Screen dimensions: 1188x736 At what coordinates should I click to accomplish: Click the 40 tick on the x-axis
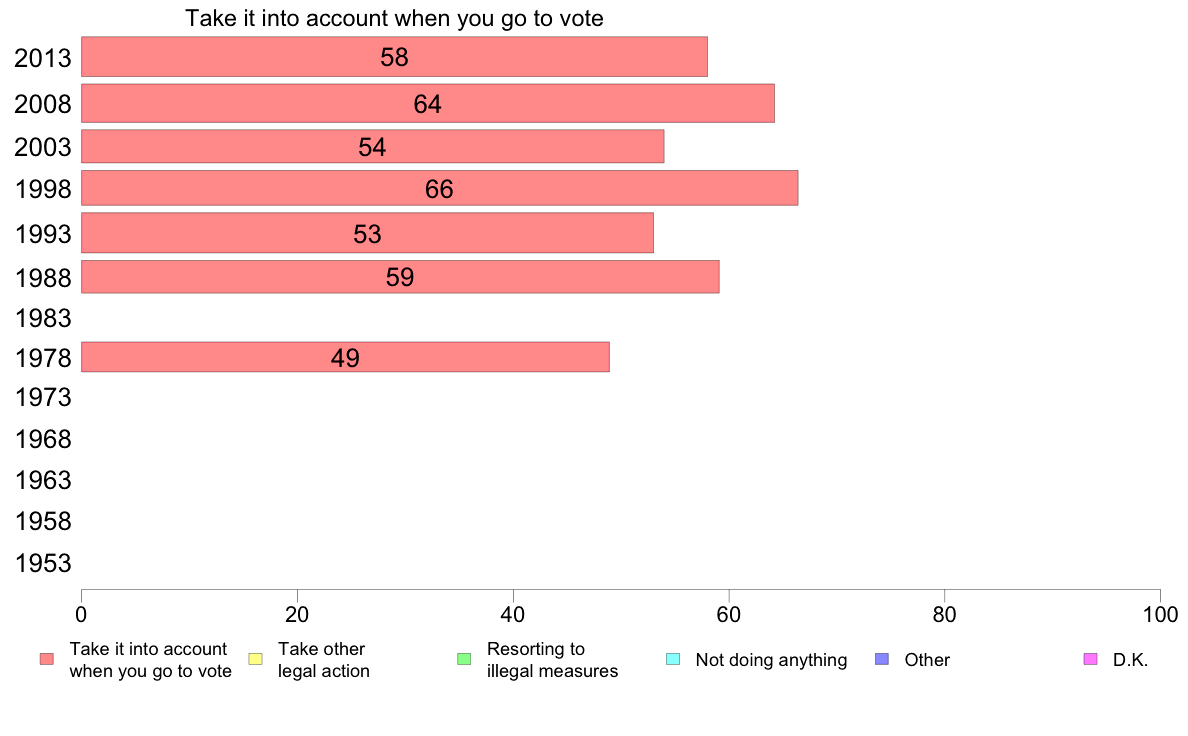click(x=513, y=614)
